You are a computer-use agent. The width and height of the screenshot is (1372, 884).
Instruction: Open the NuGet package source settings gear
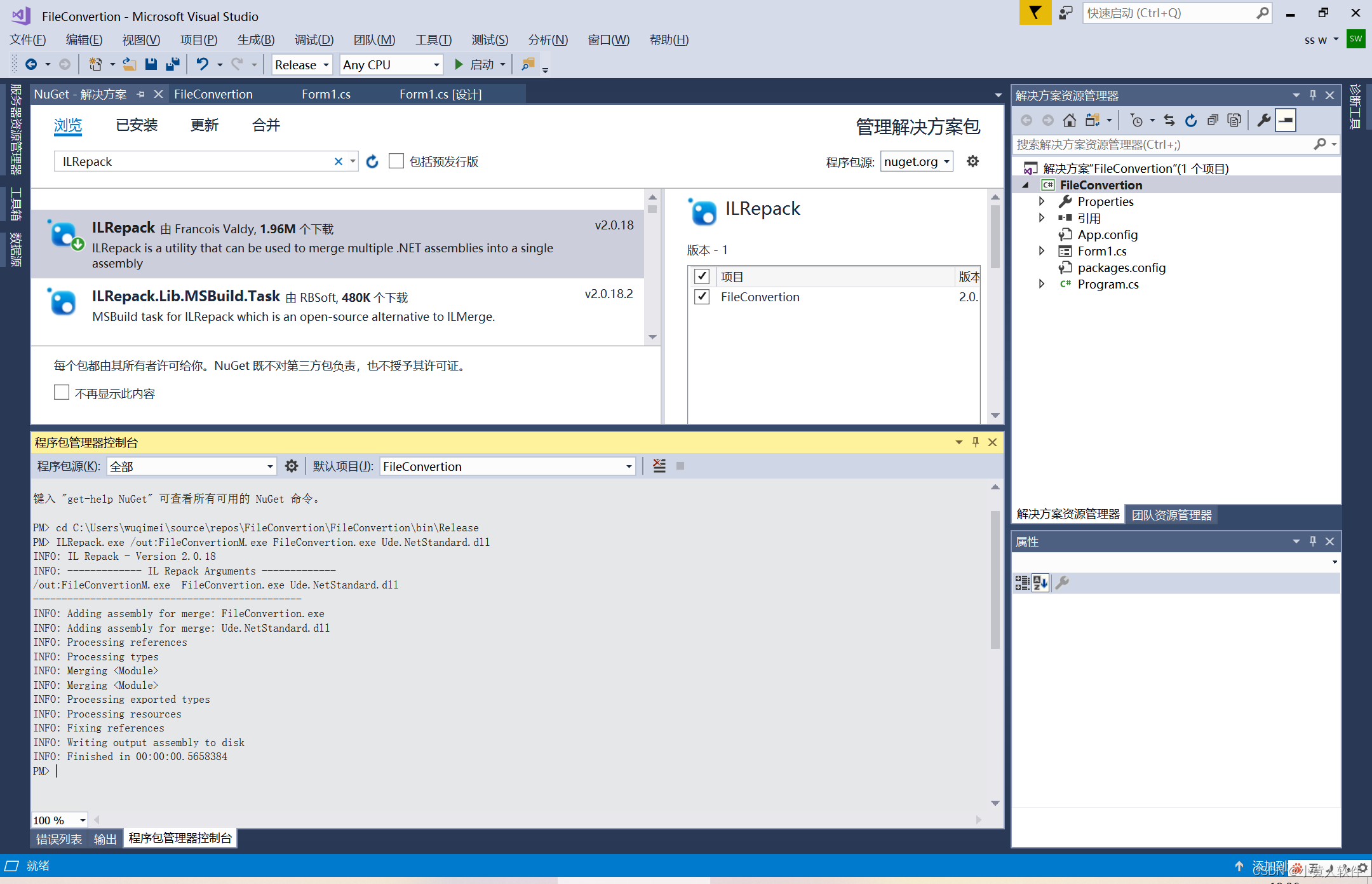(x=972, y=161)
